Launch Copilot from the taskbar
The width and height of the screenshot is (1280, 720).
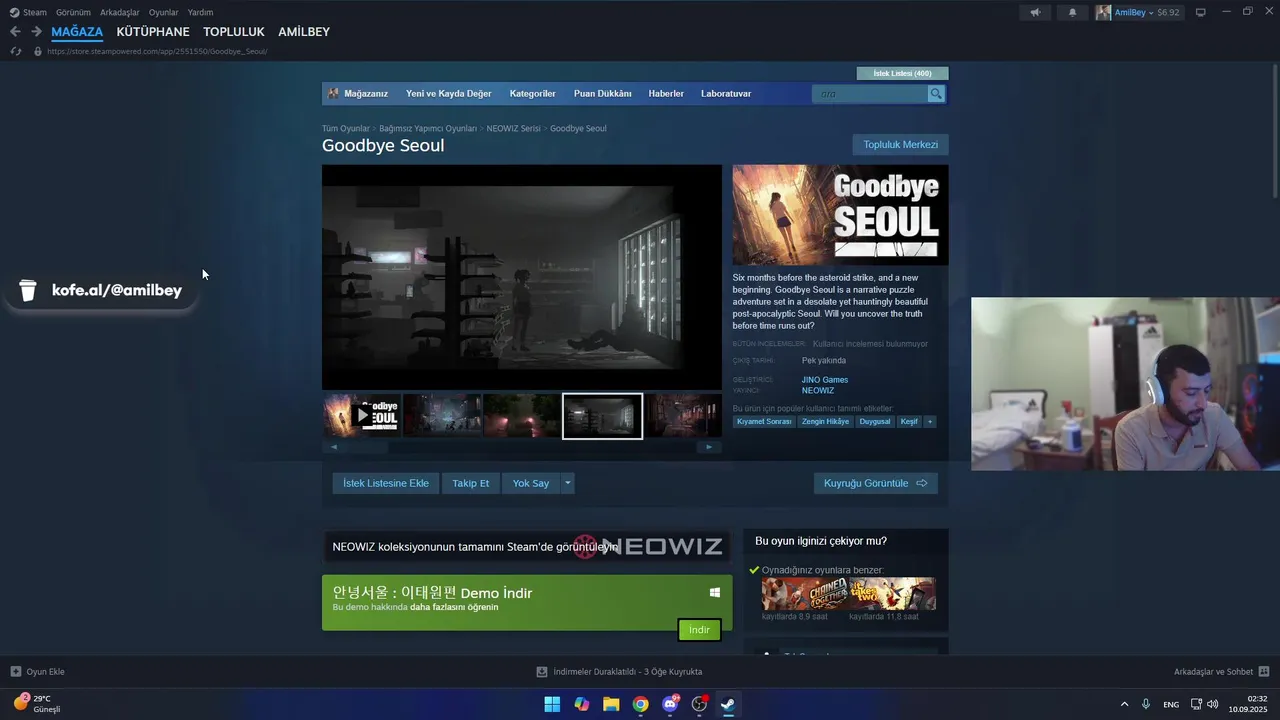coord(581,704)
